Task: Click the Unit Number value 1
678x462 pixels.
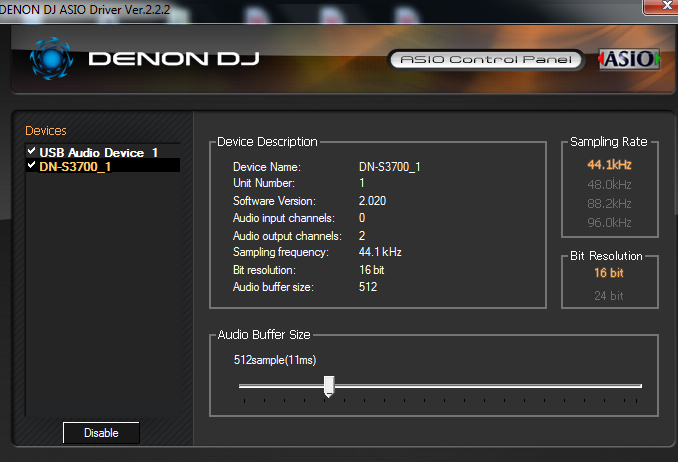Action: coord(362,183)
